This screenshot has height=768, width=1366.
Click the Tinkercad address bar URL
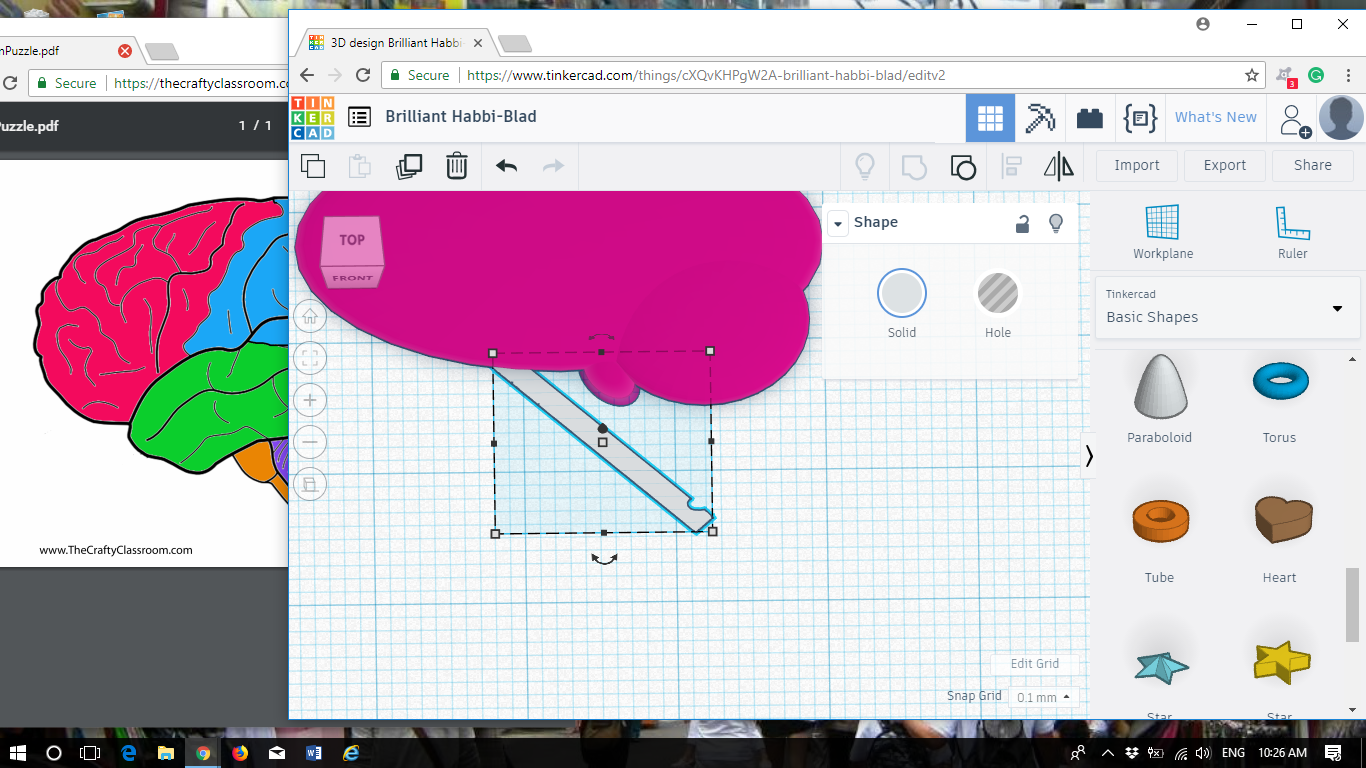pos(706,75)
